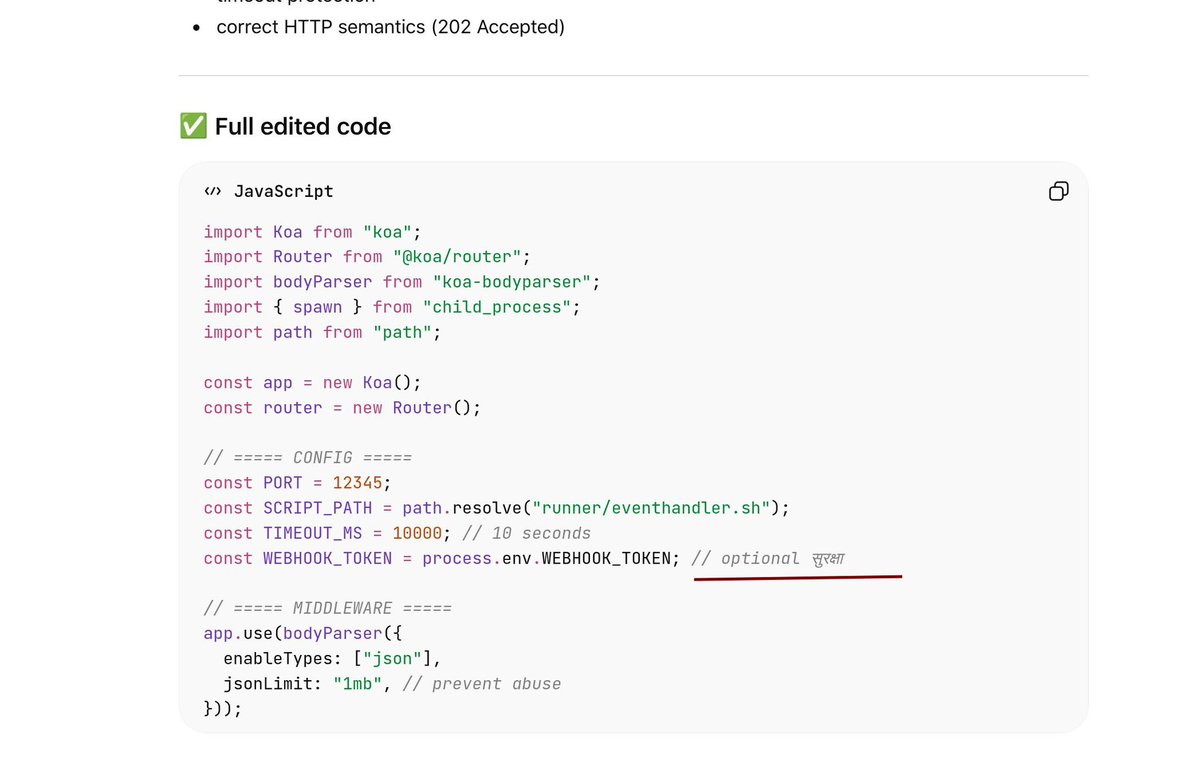The height and width of the screenshot is (758, 1200).
Task: Click the spawn import from "child_process"
Action: [392, 307]
